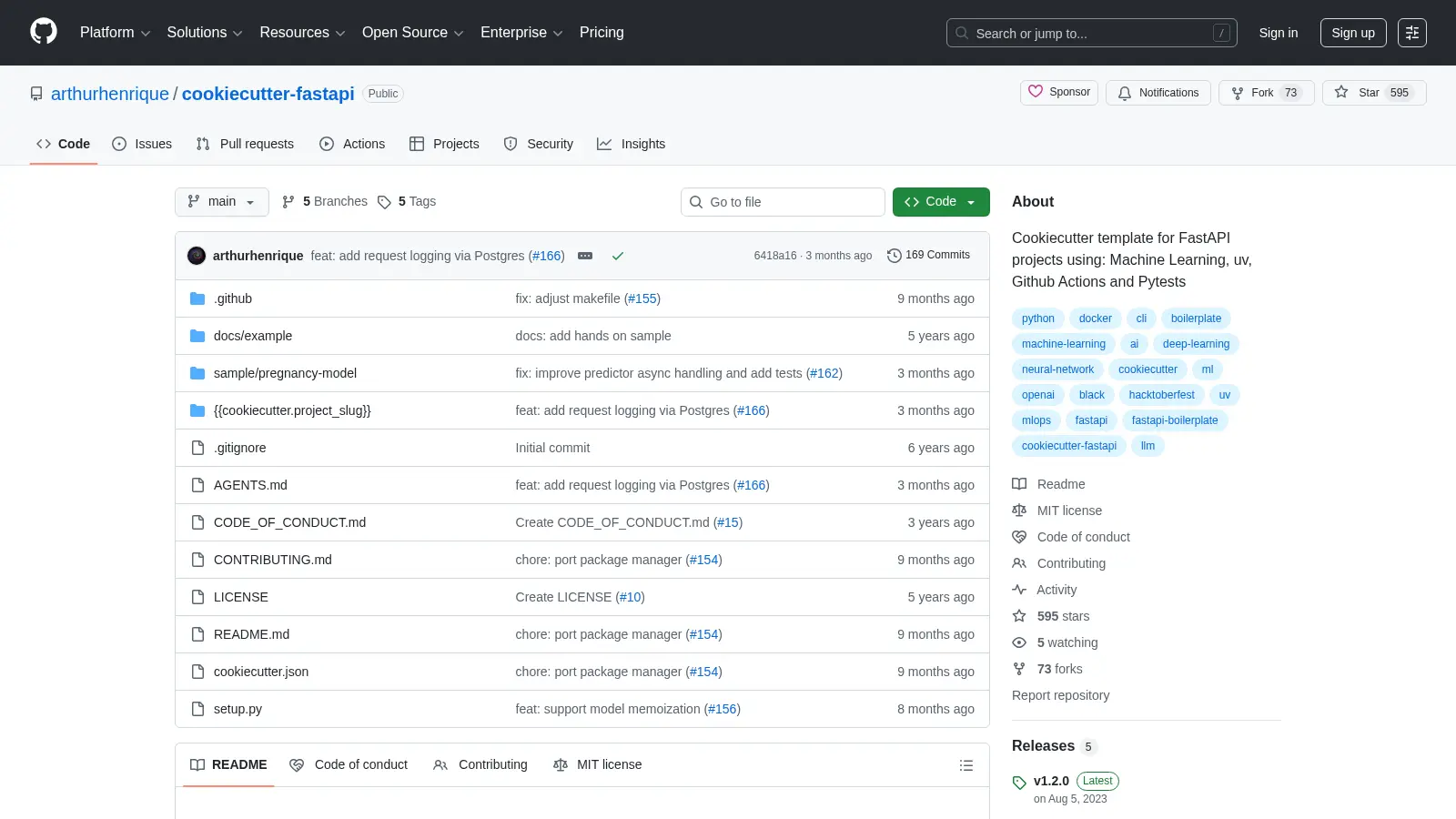Click the file icon next to setup.py
This screenshot has width=1456, height=819.
point(197,709)
